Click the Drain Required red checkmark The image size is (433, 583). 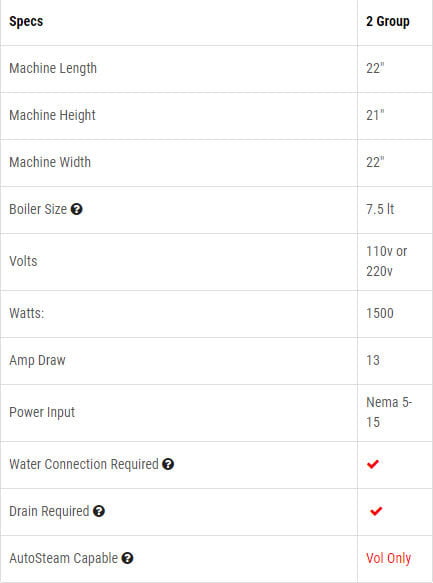tap(376, 511)
